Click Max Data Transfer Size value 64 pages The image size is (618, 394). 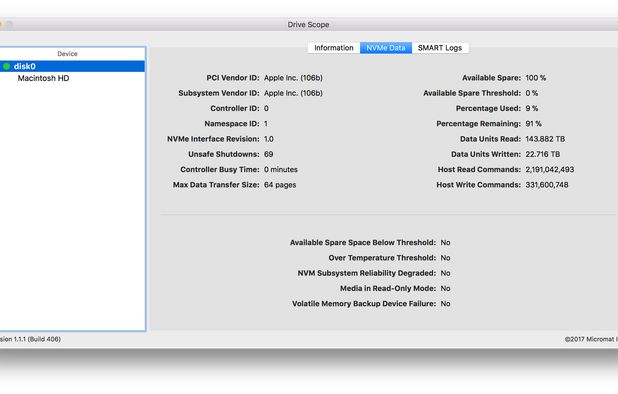tap(280, 185)
